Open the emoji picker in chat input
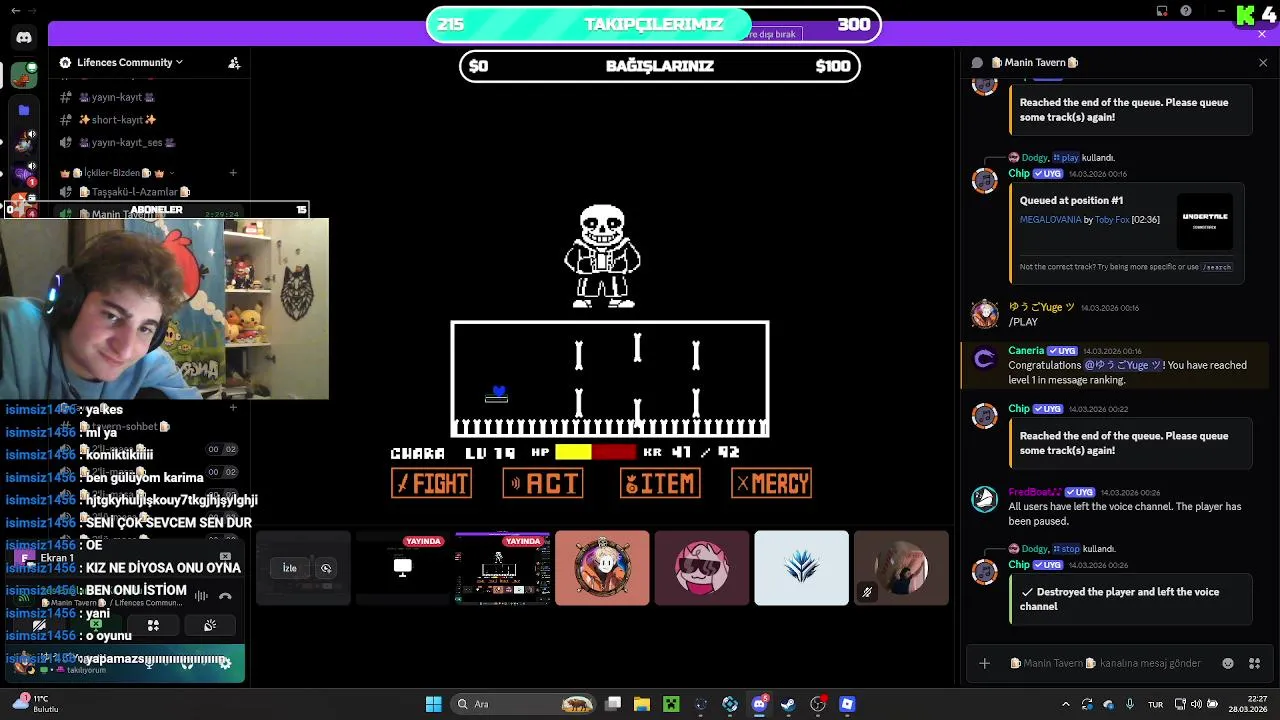The width and height of the screenshot is (1280, 720). (x=1228, y=663)
